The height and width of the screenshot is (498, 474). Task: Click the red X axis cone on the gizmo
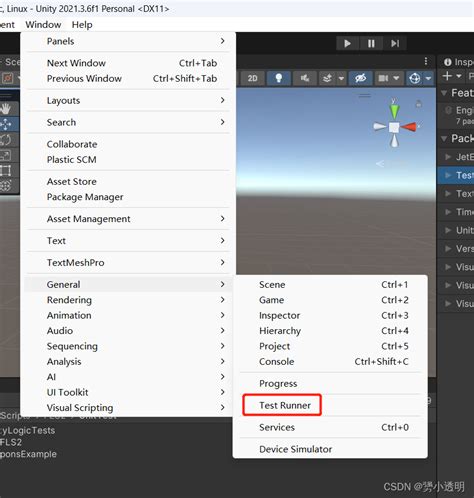click(x=410, y=127)
